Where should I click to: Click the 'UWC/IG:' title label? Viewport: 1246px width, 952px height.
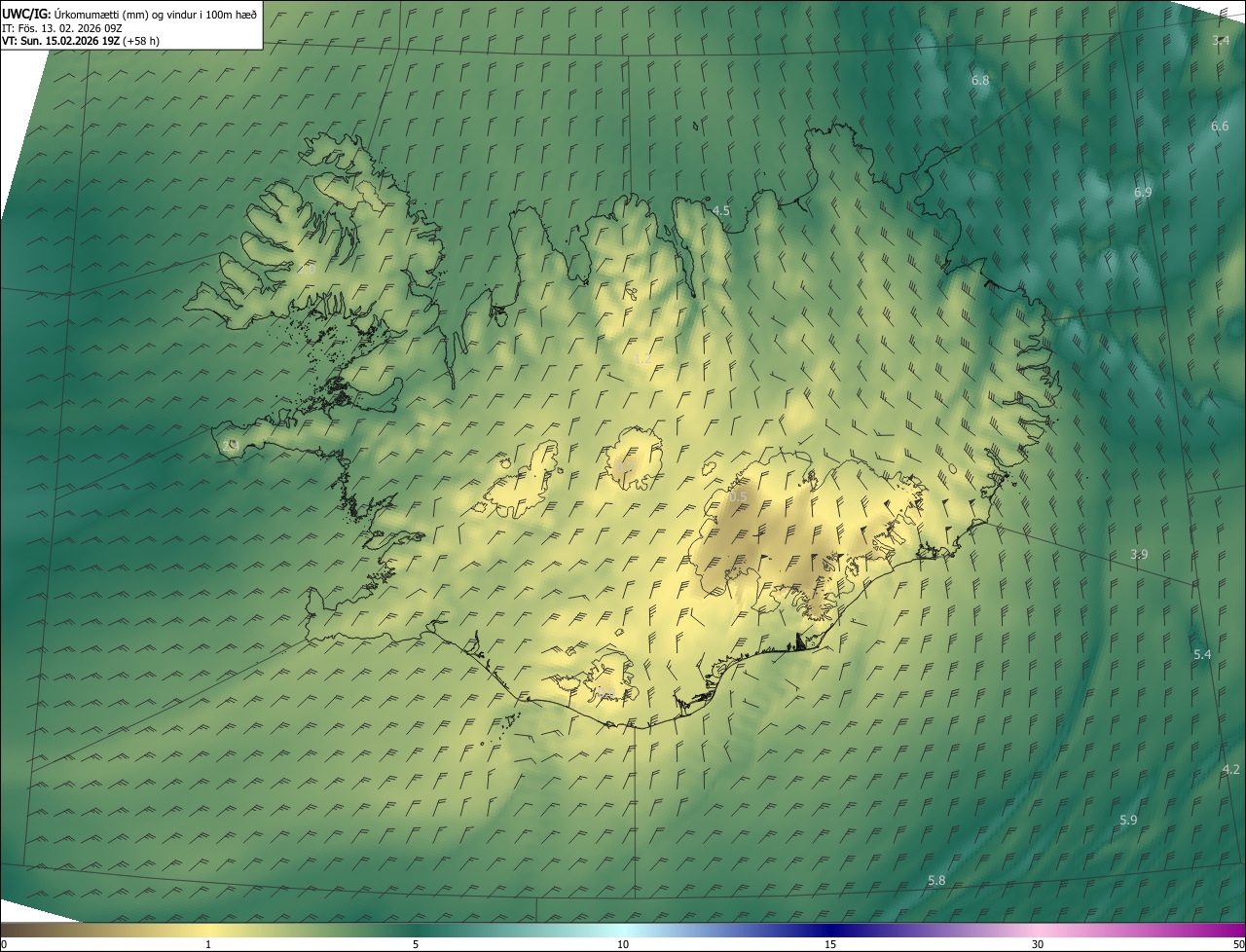tap(25, 14)
